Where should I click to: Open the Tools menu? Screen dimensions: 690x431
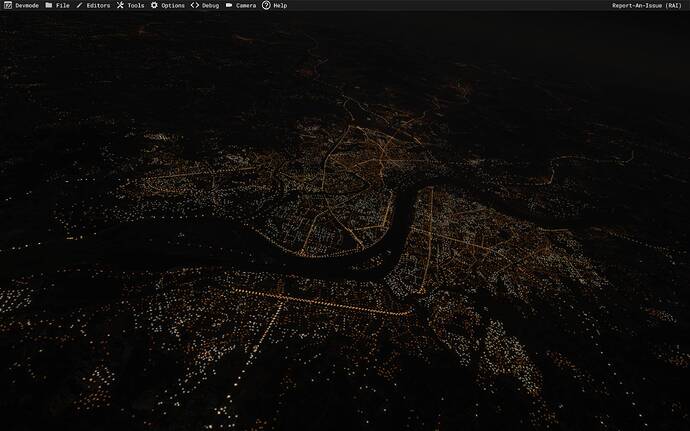click(130, 6)
